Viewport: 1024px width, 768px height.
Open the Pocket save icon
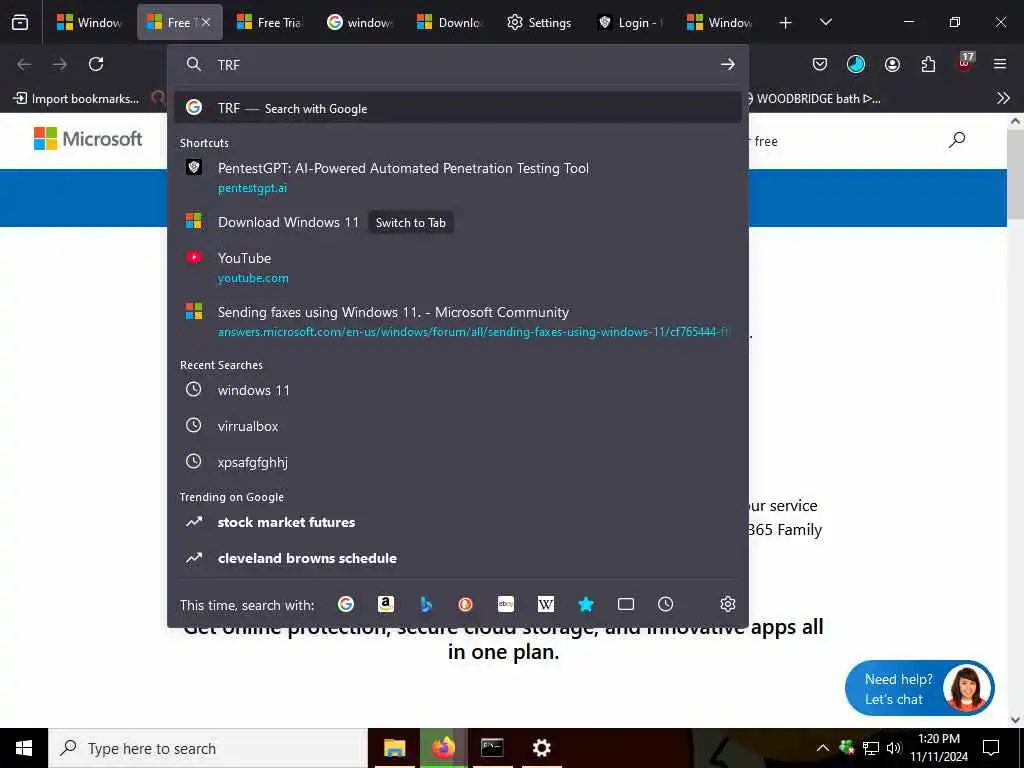click(x=820, y=64)
